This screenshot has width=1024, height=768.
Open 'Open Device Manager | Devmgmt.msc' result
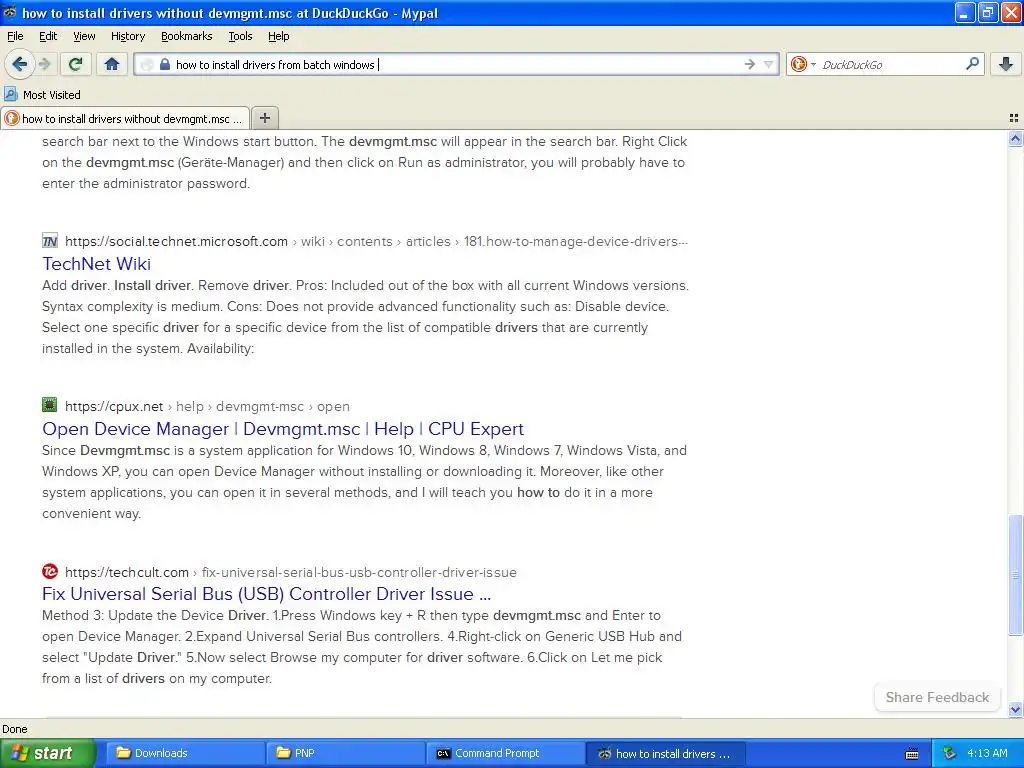283,429
